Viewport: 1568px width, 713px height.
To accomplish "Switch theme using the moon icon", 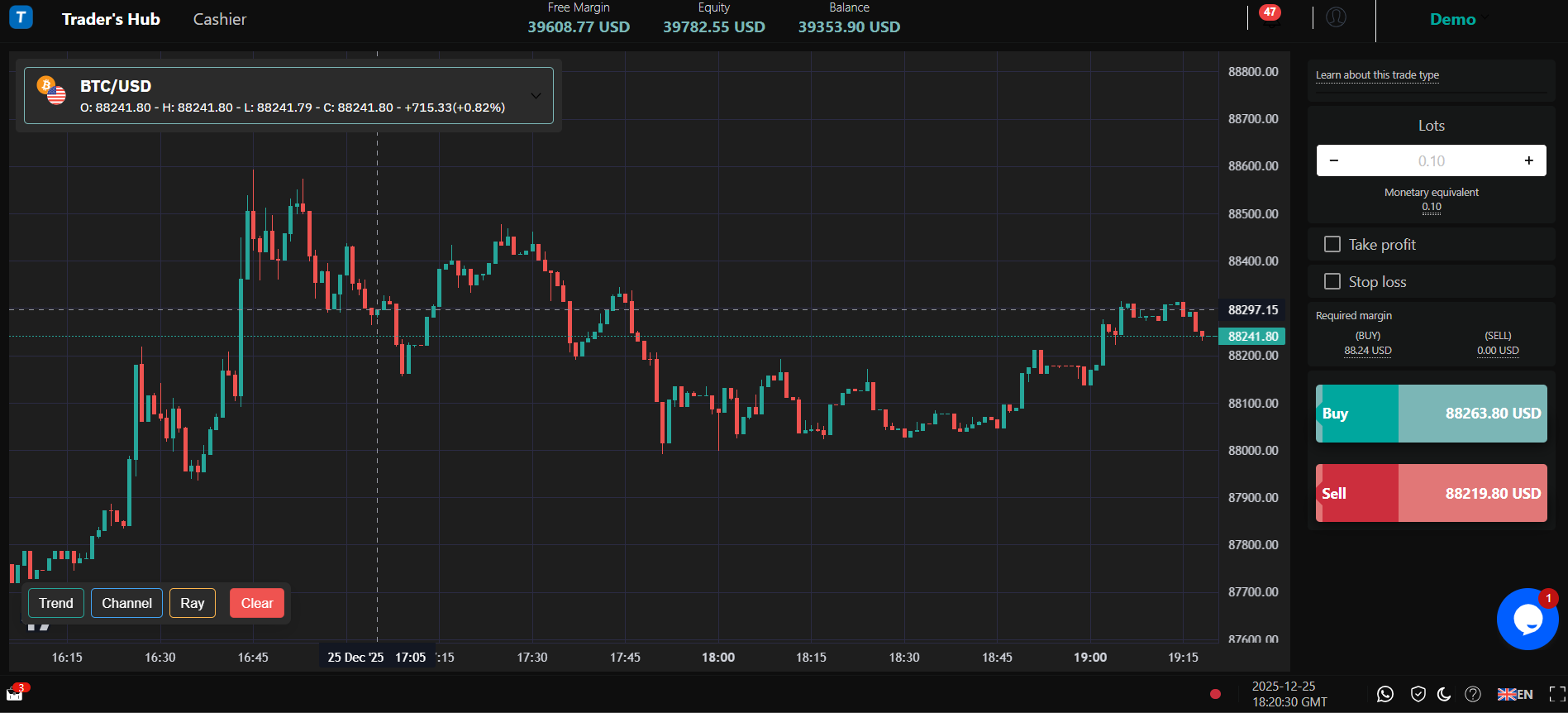I will 1444,694.
